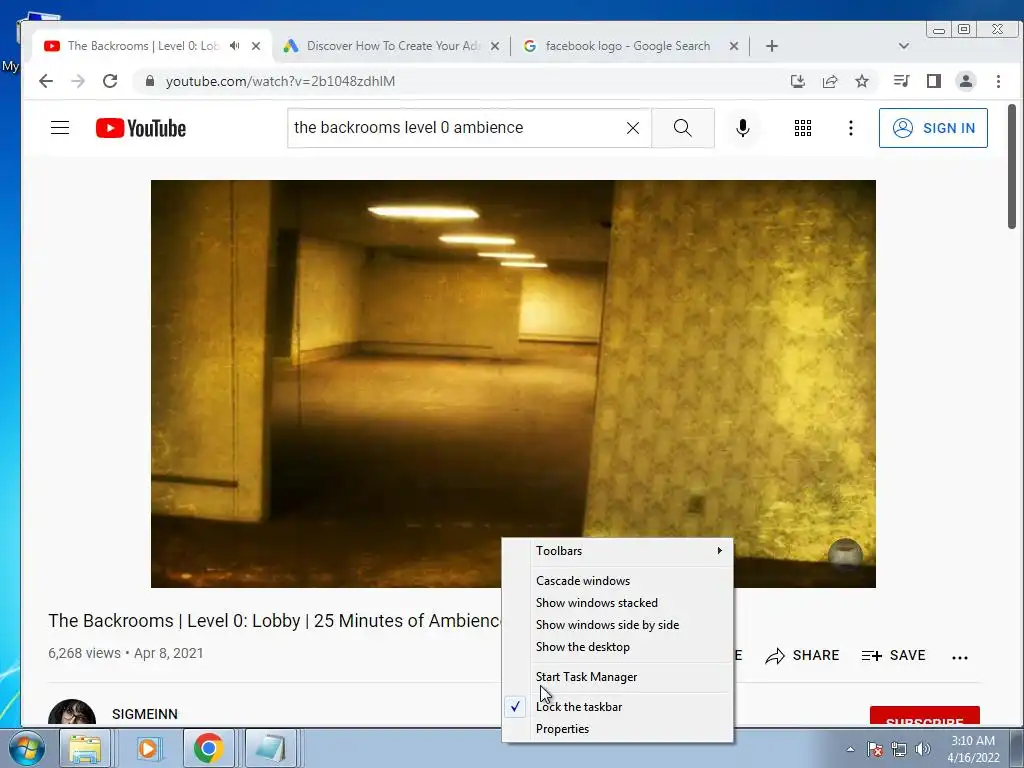
Task: Click the page vertical scrollbar thumb
Action: pyautogui.click(x=1012, y=167)
